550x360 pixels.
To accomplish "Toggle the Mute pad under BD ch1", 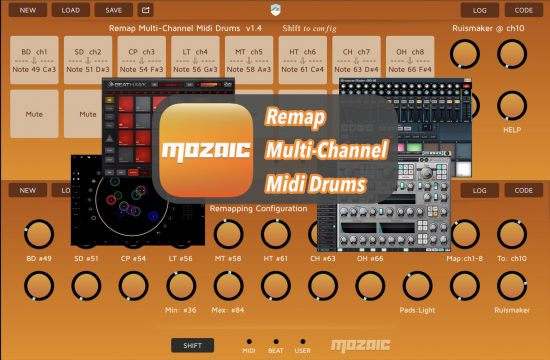I will [34, 114].
